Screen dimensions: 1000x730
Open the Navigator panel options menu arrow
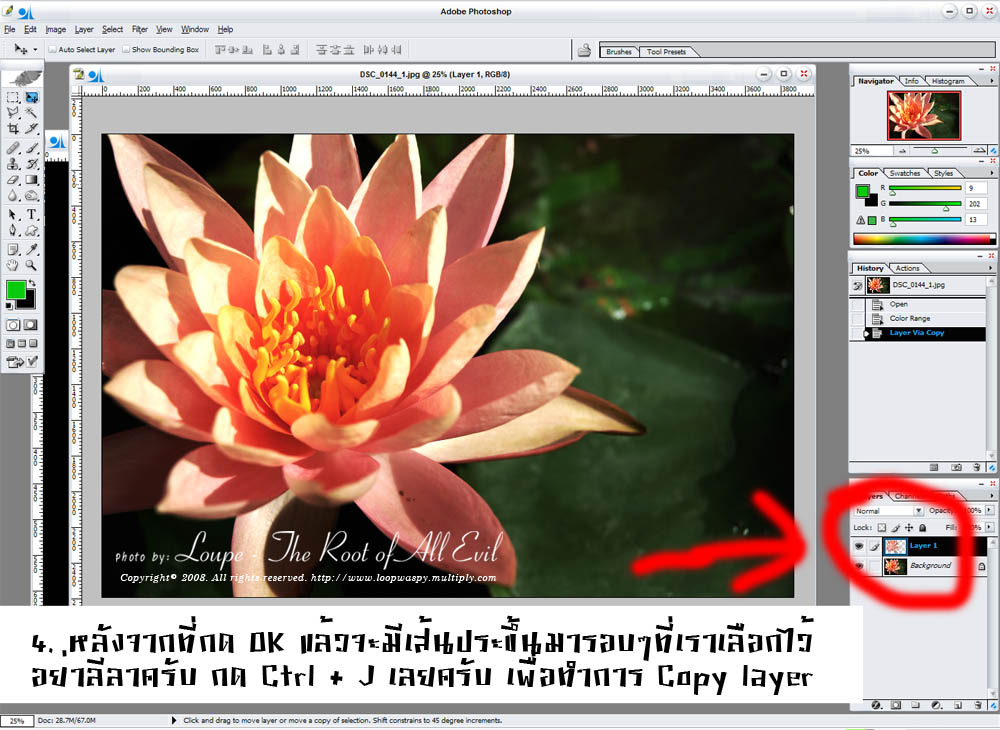991,81
